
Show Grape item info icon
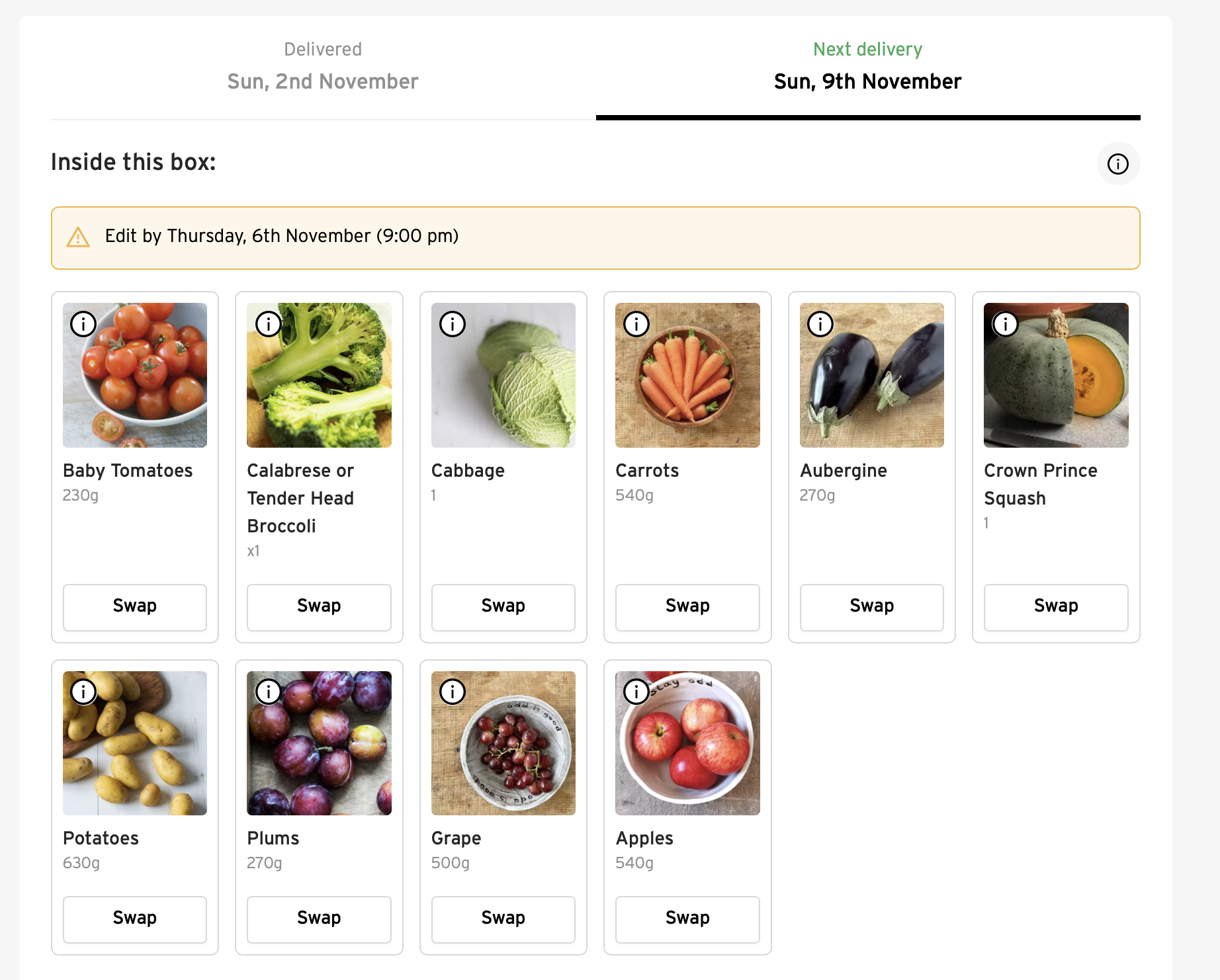pos(453,692)
